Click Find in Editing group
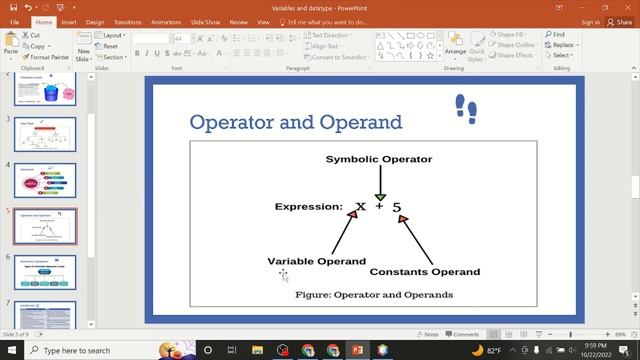Viewport: 640px width, 360px height. pos(555,34)
